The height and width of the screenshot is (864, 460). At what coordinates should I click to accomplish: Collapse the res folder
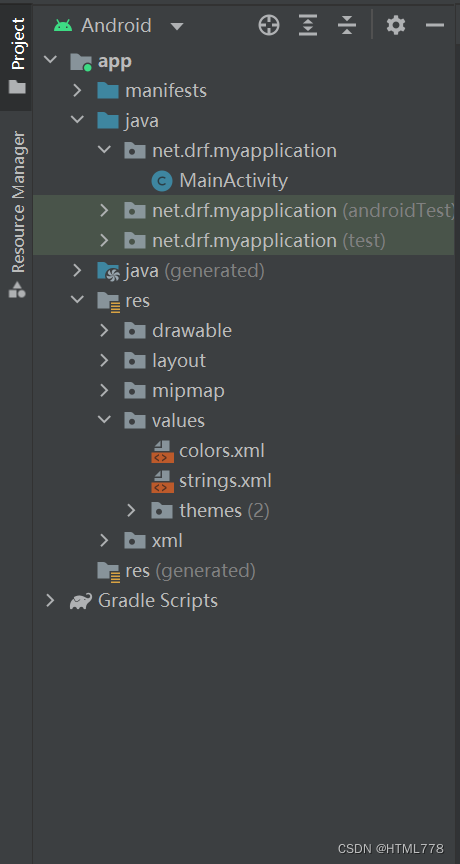tap(77, 300)
